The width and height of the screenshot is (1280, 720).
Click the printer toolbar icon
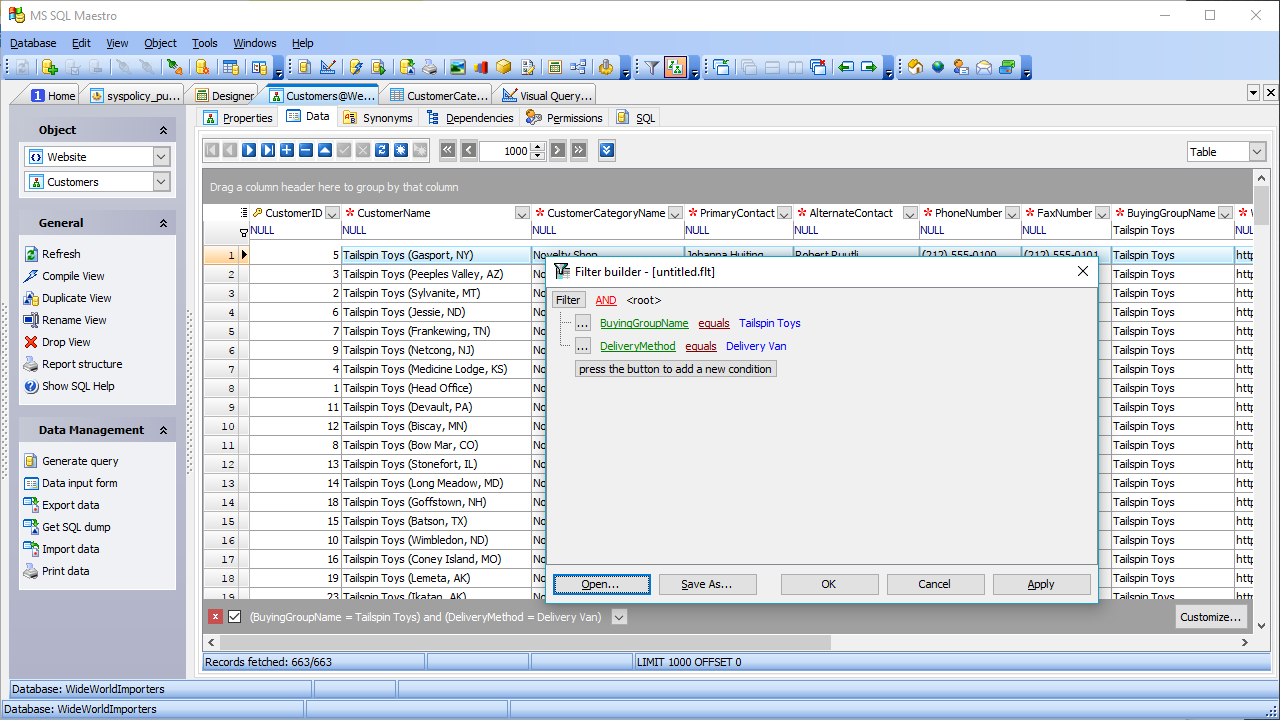tap(430, 67)
